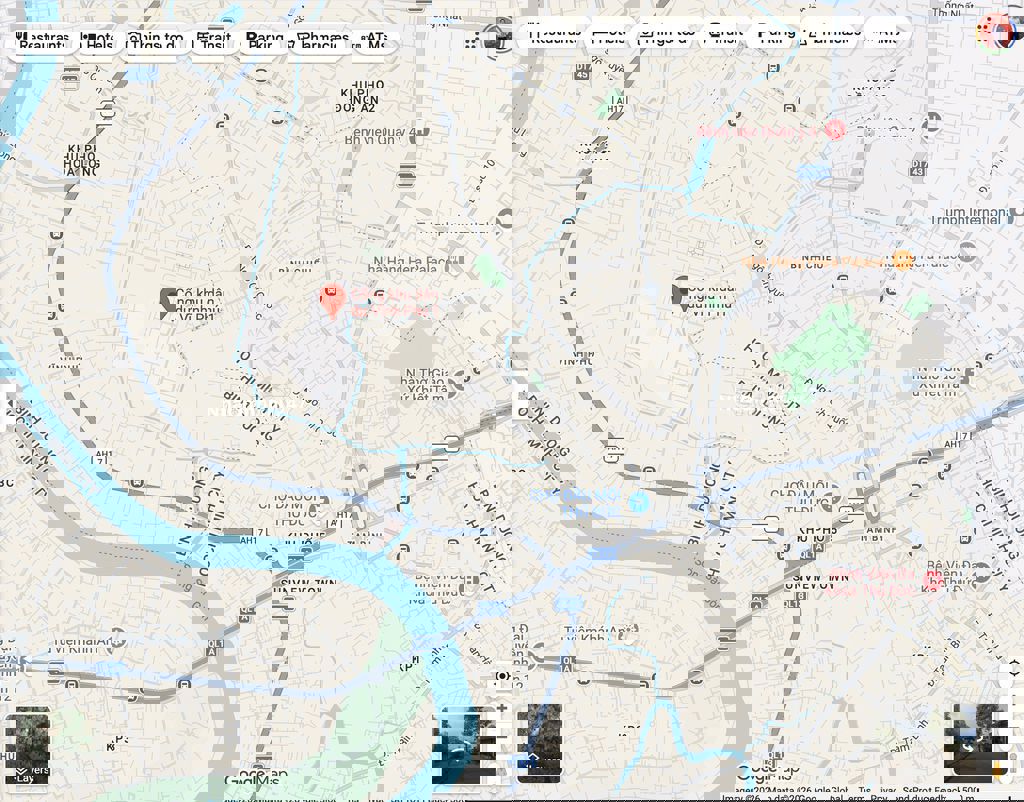The width and height of the screenshot is (1024, 802).
Task: Click the green park area on right map
Action: click(822, 350)
